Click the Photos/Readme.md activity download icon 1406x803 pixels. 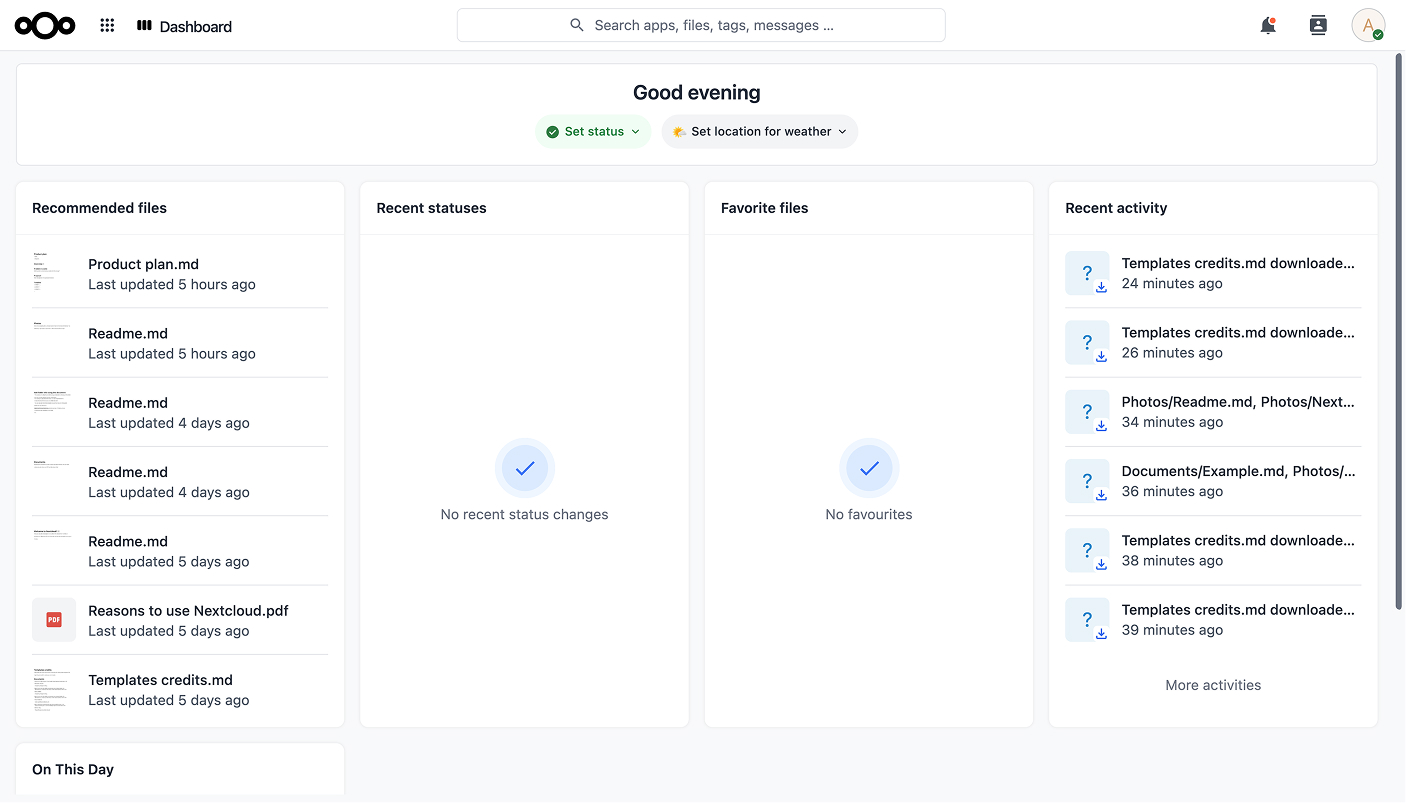point(1087,411)
